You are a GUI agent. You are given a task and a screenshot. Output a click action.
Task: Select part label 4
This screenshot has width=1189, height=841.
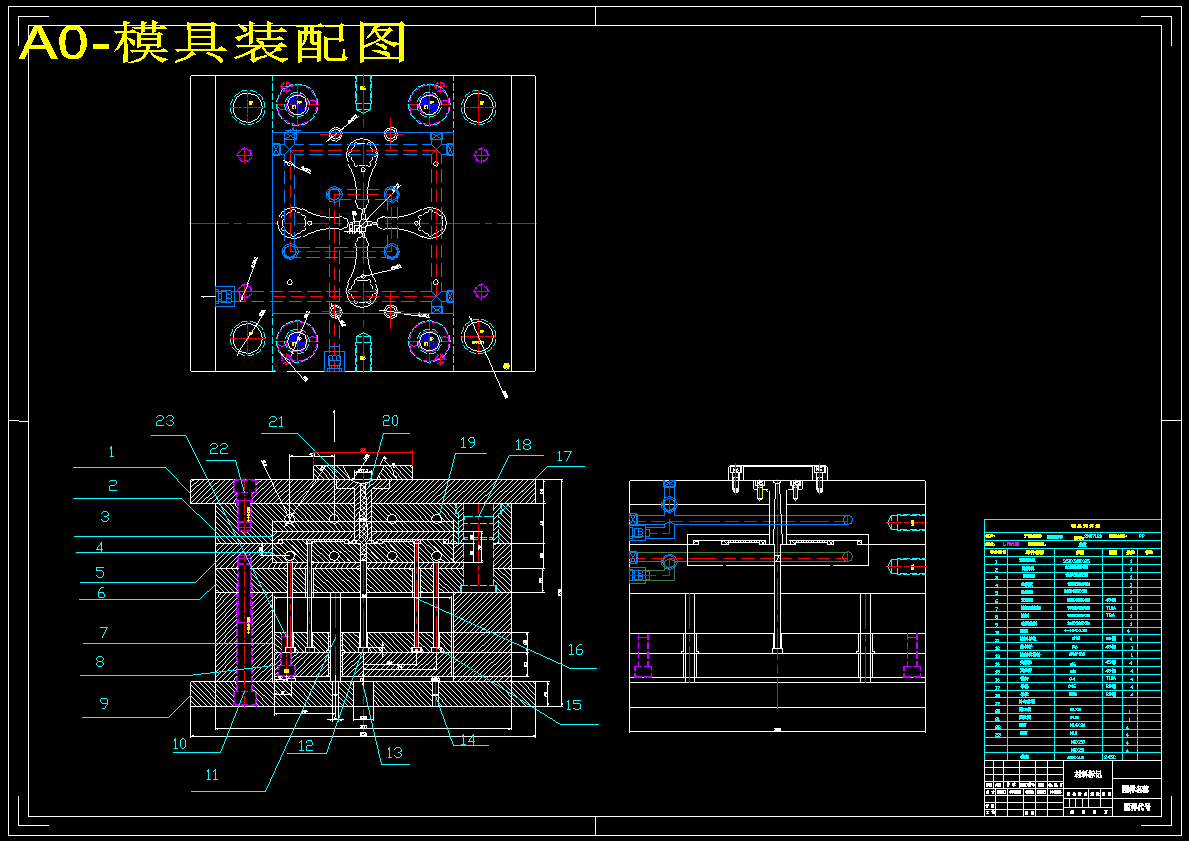99,547
